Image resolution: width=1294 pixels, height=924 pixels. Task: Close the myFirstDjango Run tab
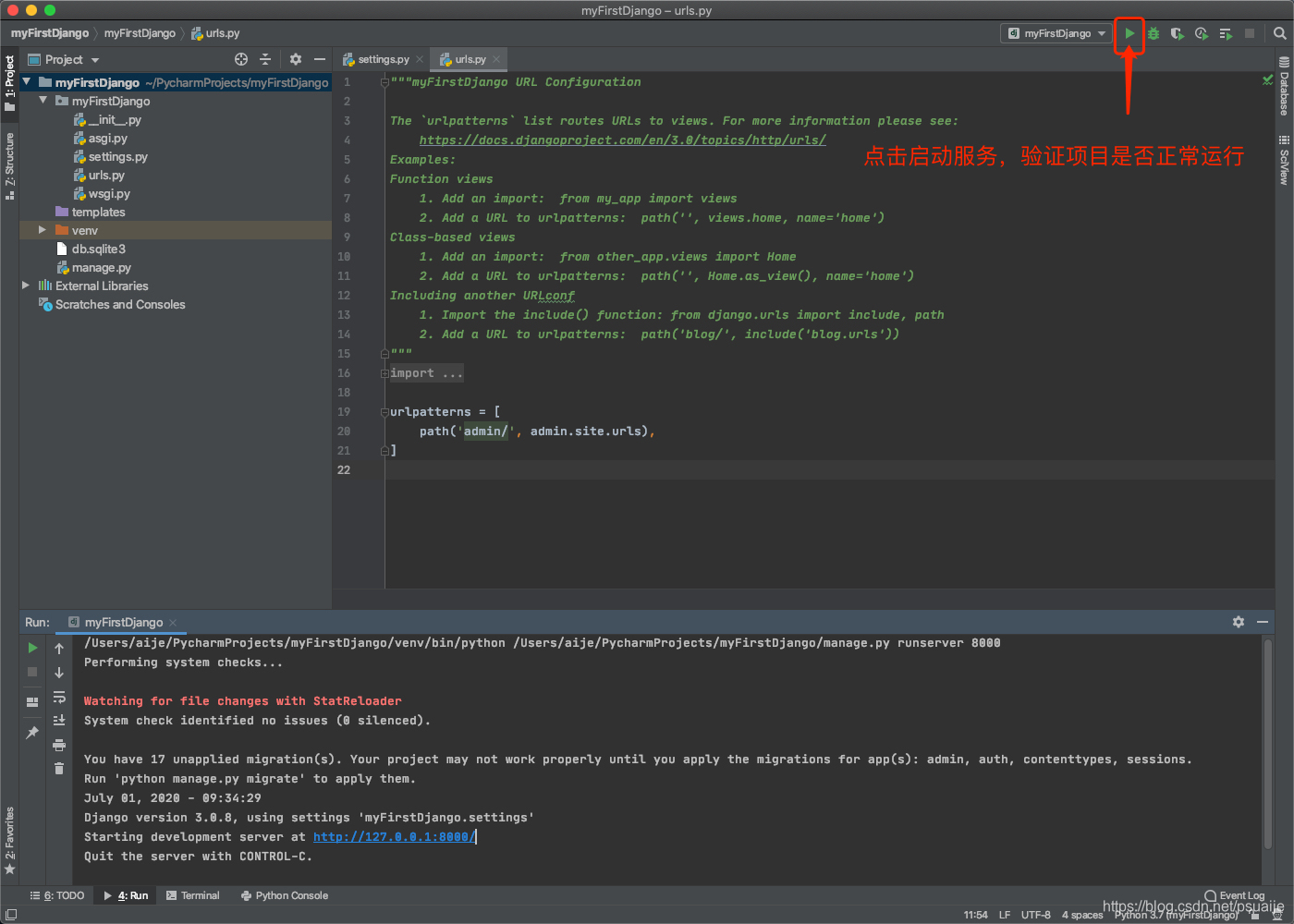coord(173,623)
